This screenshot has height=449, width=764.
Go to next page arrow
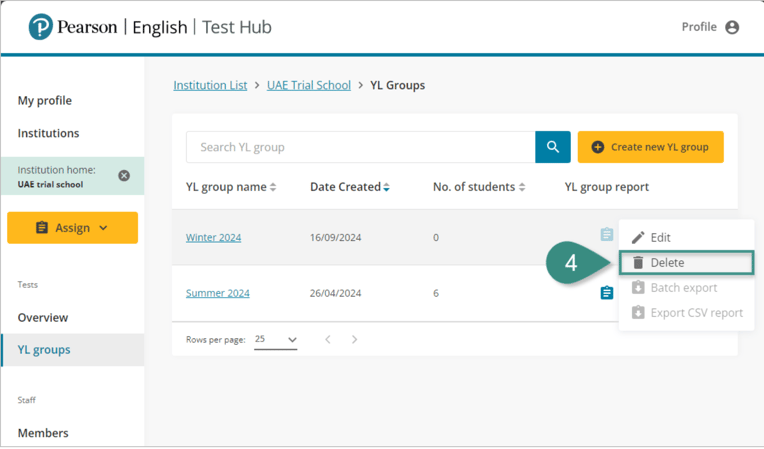click(354, 340)
